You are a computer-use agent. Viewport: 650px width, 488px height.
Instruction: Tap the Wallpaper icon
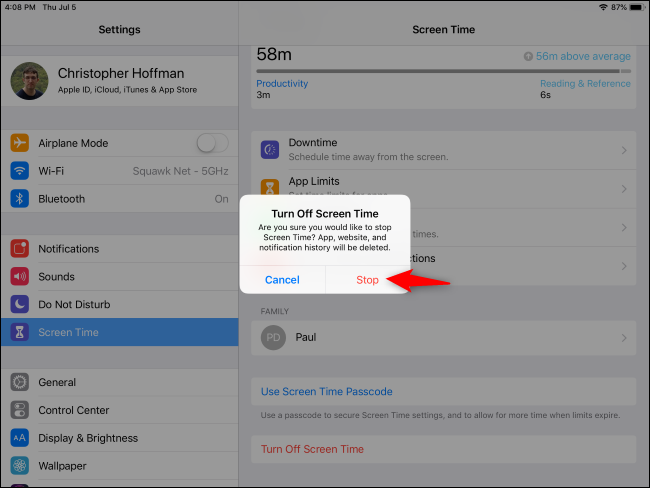pos(19,465)
